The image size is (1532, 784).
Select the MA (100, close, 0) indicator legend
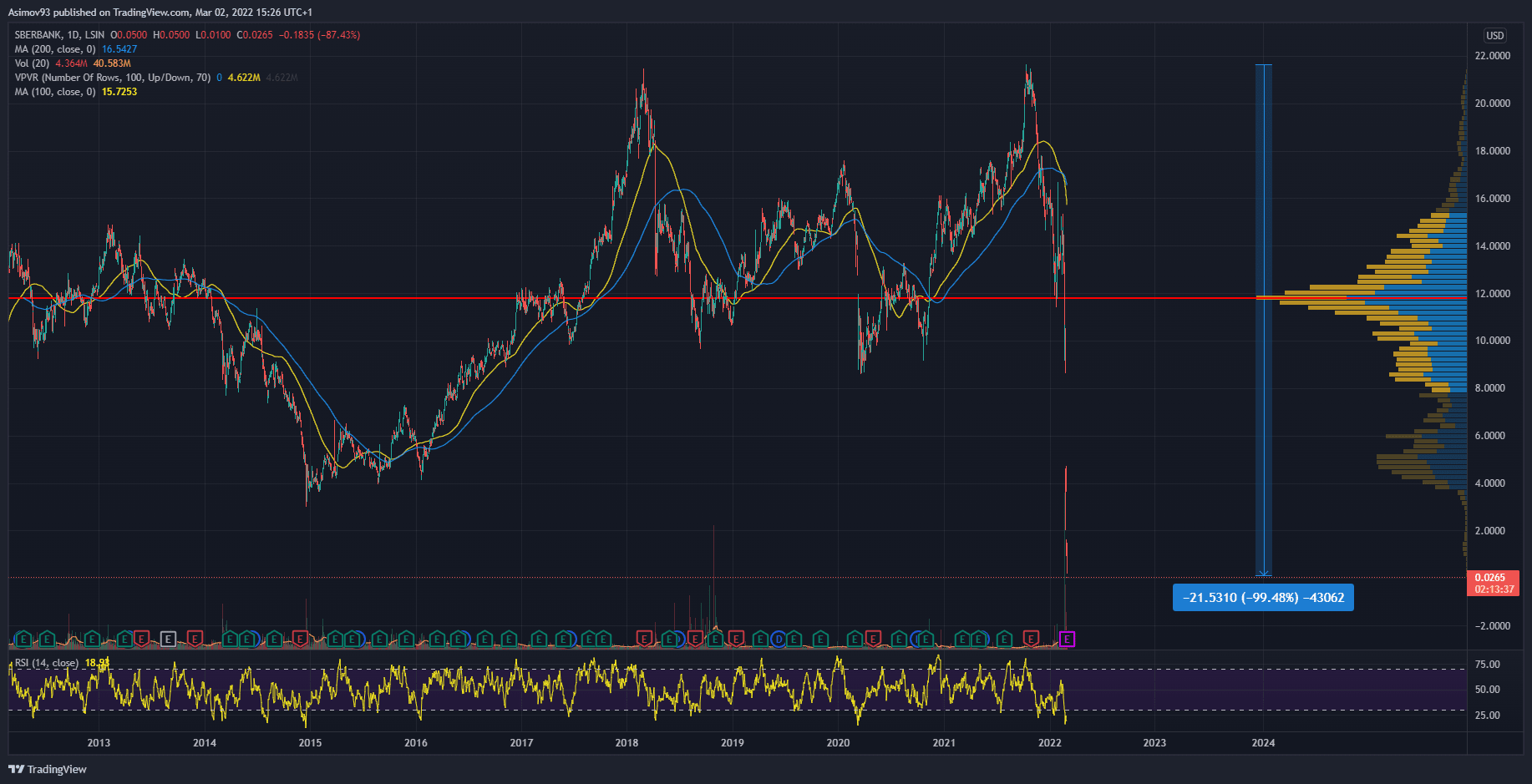point(54,92)
